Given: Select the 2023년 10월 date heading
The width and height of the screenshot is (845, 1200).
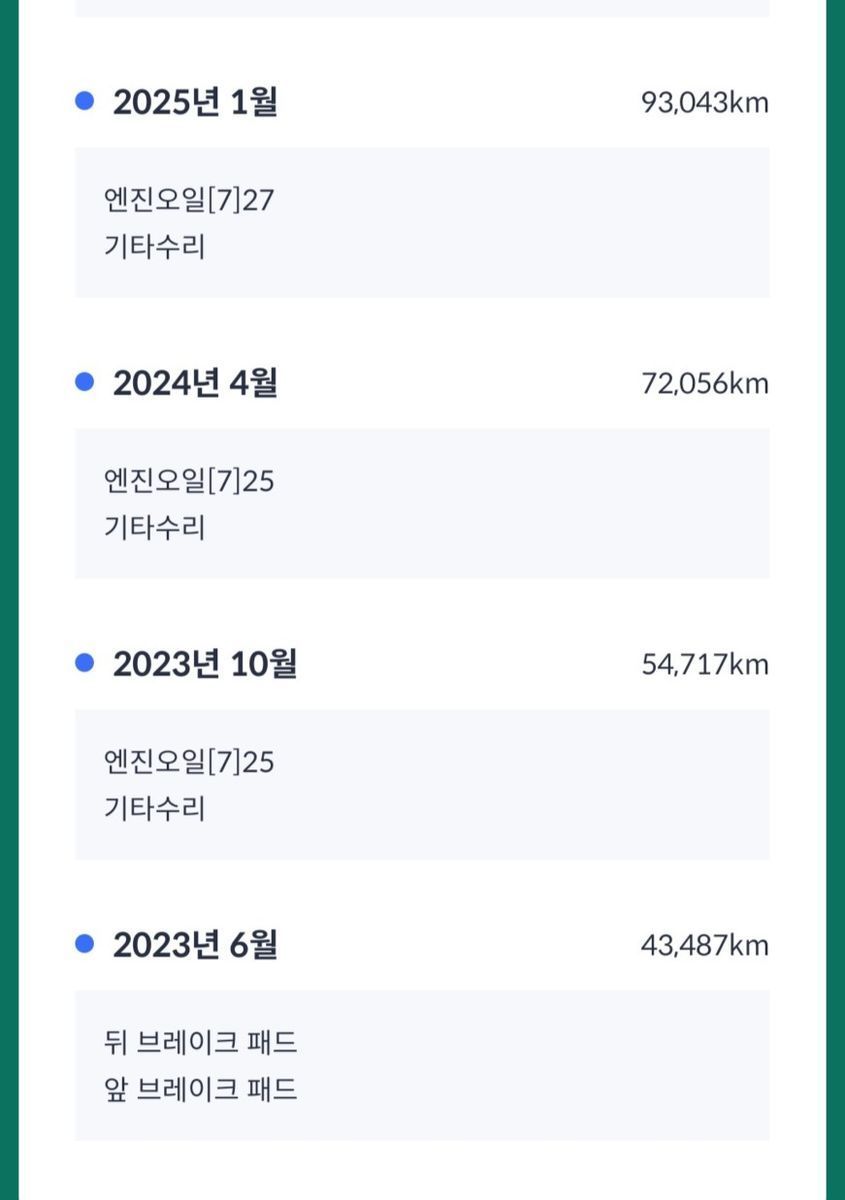Looking at the screenshot, I should (205, 664).
